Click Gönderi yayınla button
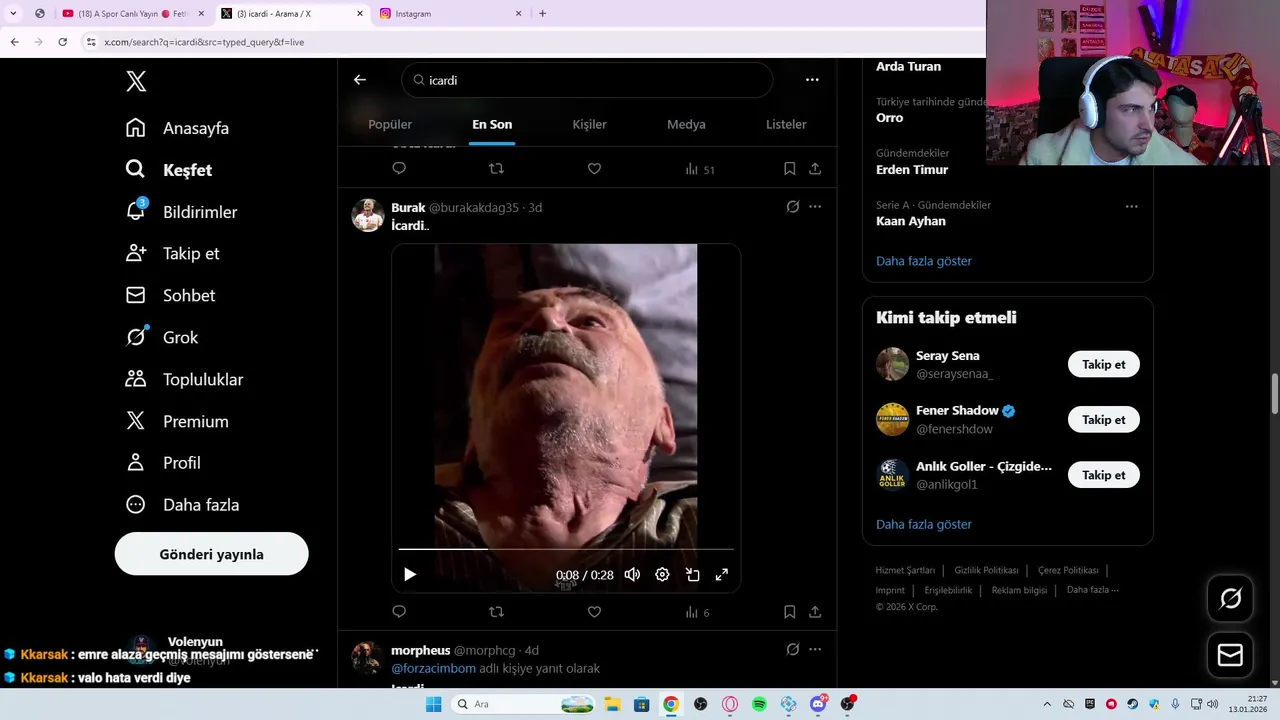This screenshot has height=720, width=1280. click(211, 554)
